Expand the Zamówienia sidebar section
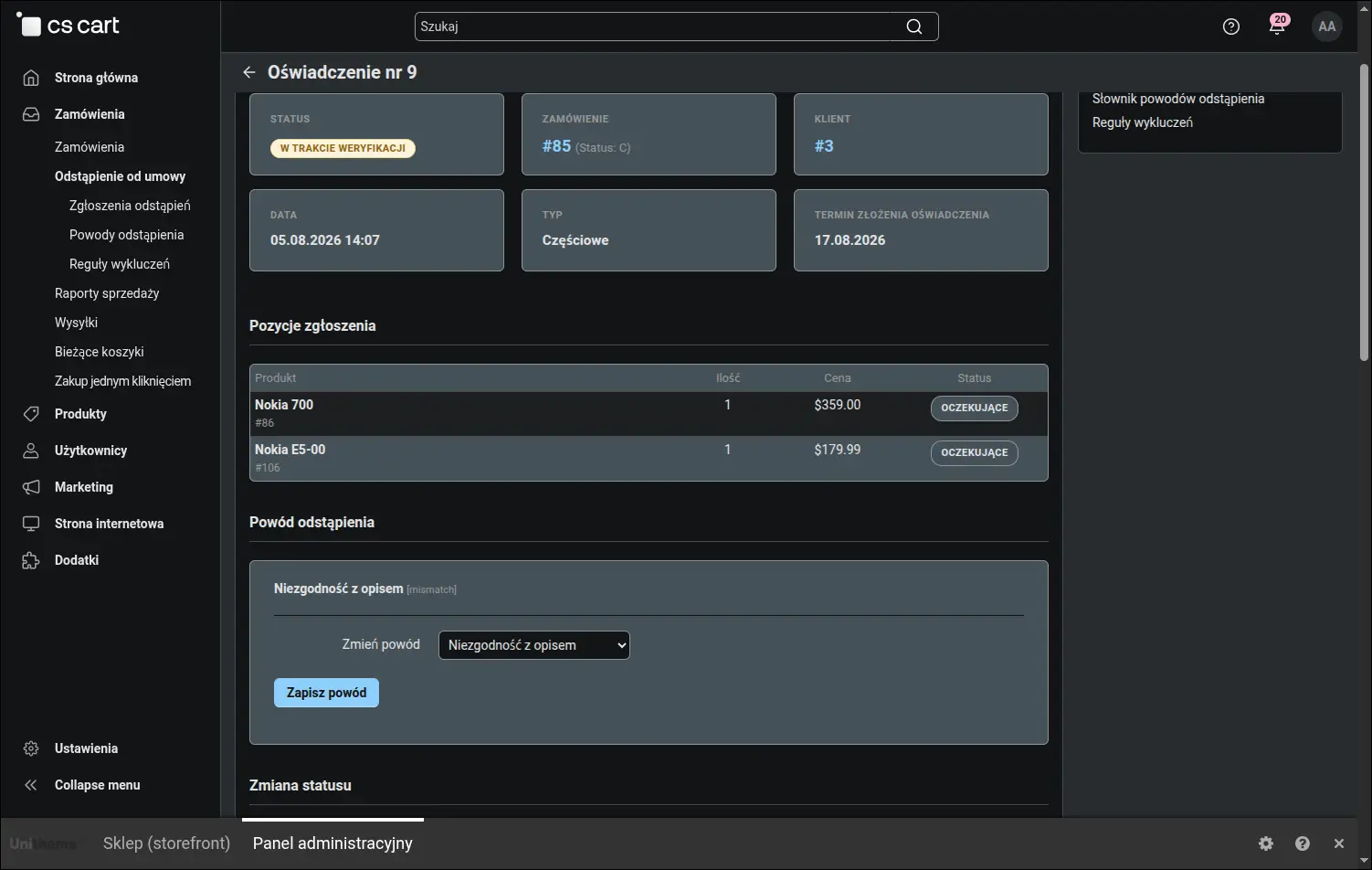Image resolution: width=1372 pixels, height=870 pixels. [x=90, y=114]
